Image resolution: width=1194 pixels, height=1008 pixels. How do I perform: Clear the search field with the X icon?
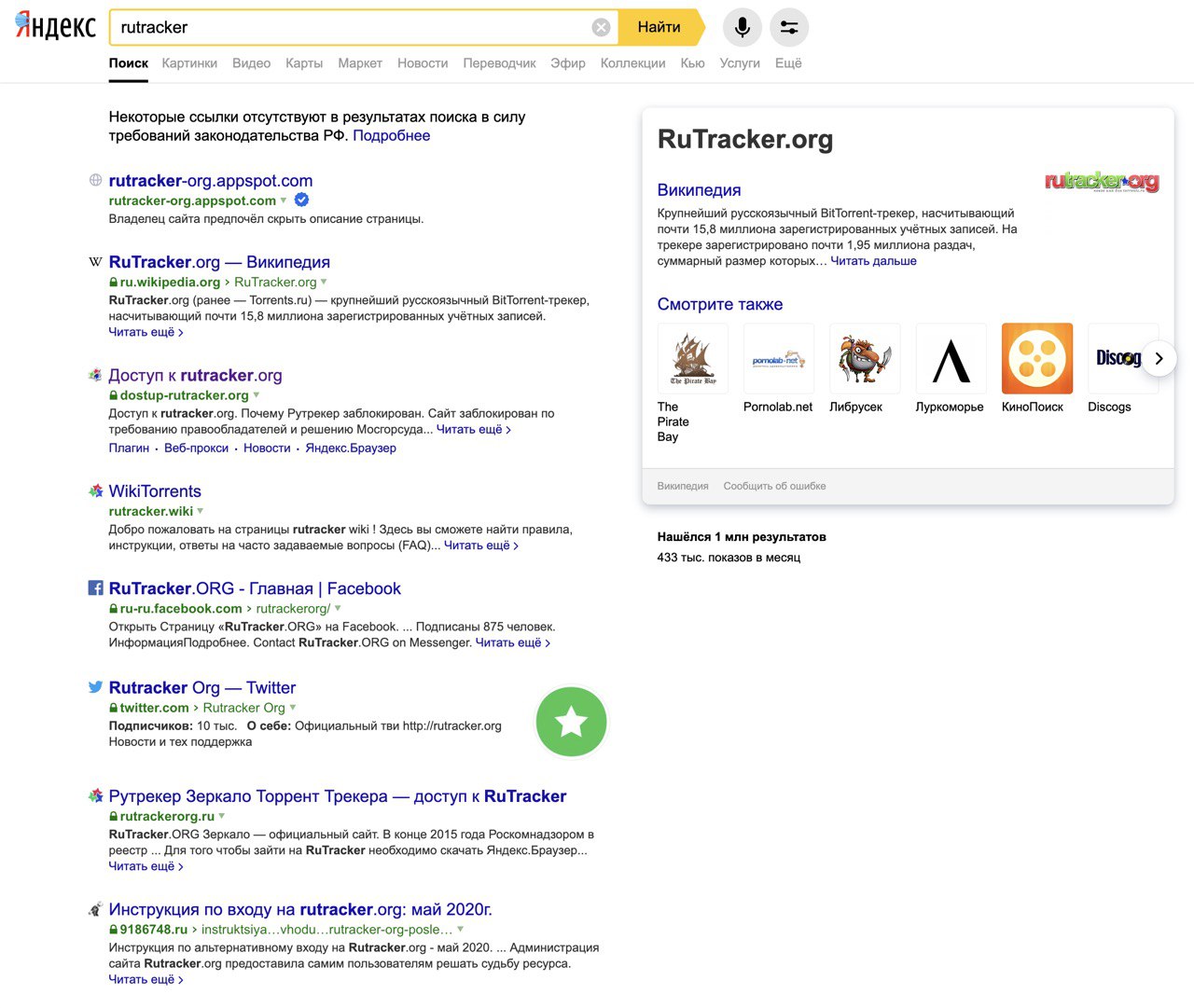pyautogui.click(x=602, y=27)
